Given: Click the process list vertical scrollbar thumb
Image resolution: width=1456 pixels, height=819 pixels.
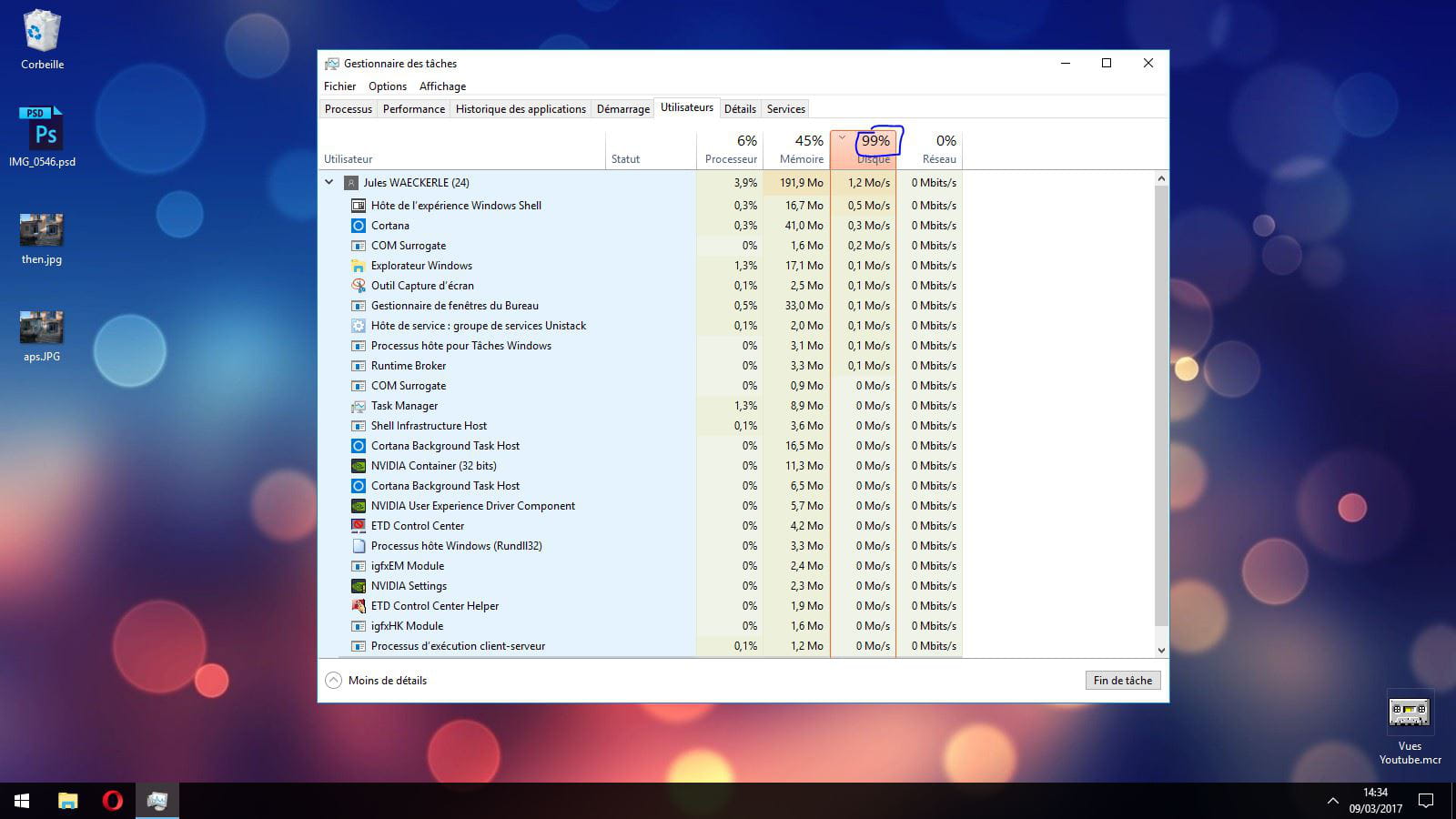Looking at the screenshot, I should (x=1160, y=406).
